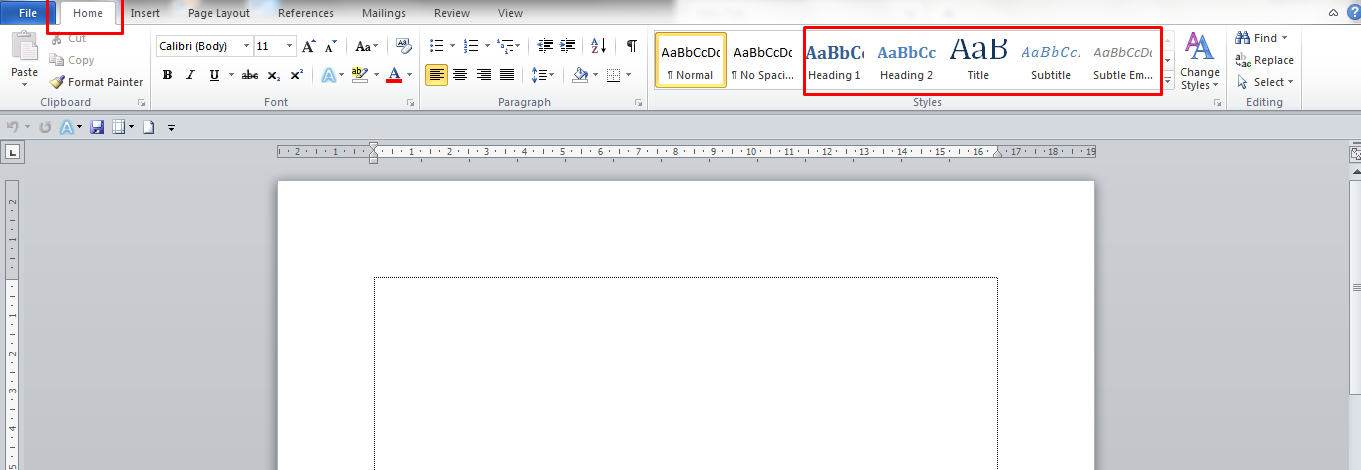The image size is (1361, 470).
Task: Switch to the Page Layout tab
Action: [x=219, y=13]
